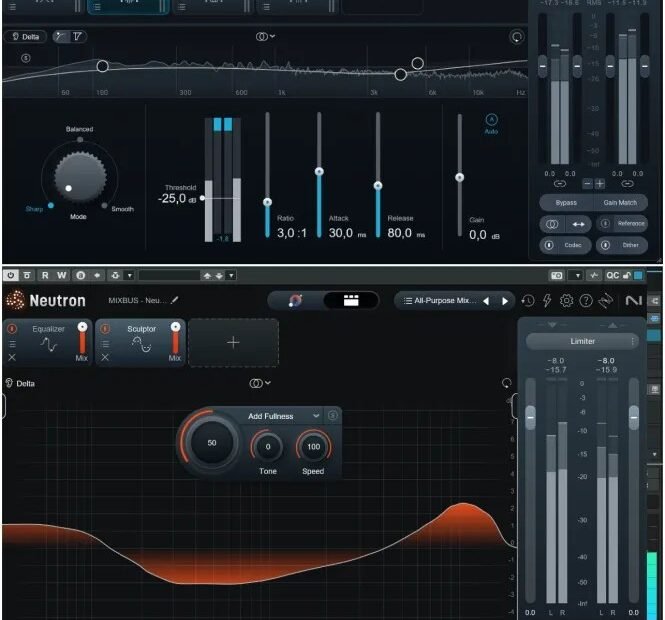
Task: Open the preset history clock icon
Action: [x=528, y=301]
